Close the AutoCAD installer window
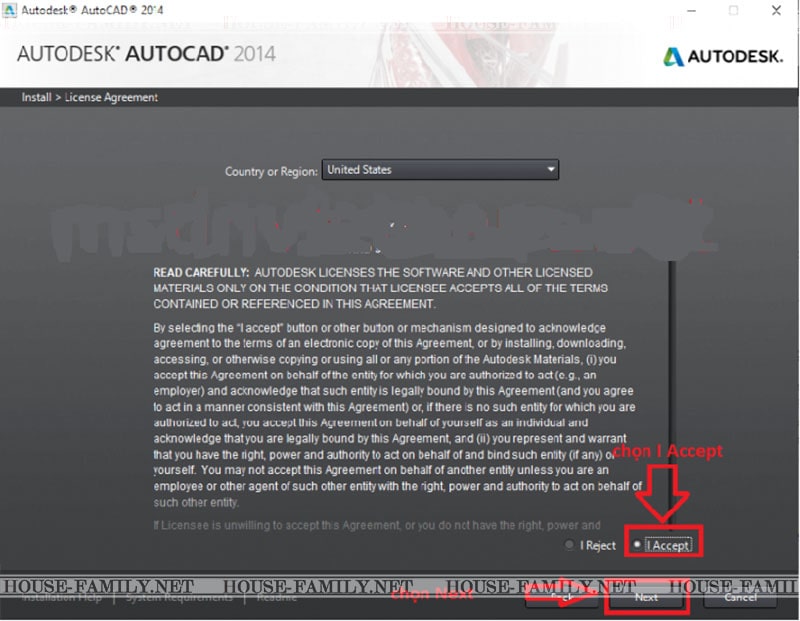This screenshot has width=800, height=621. (777, 10)
